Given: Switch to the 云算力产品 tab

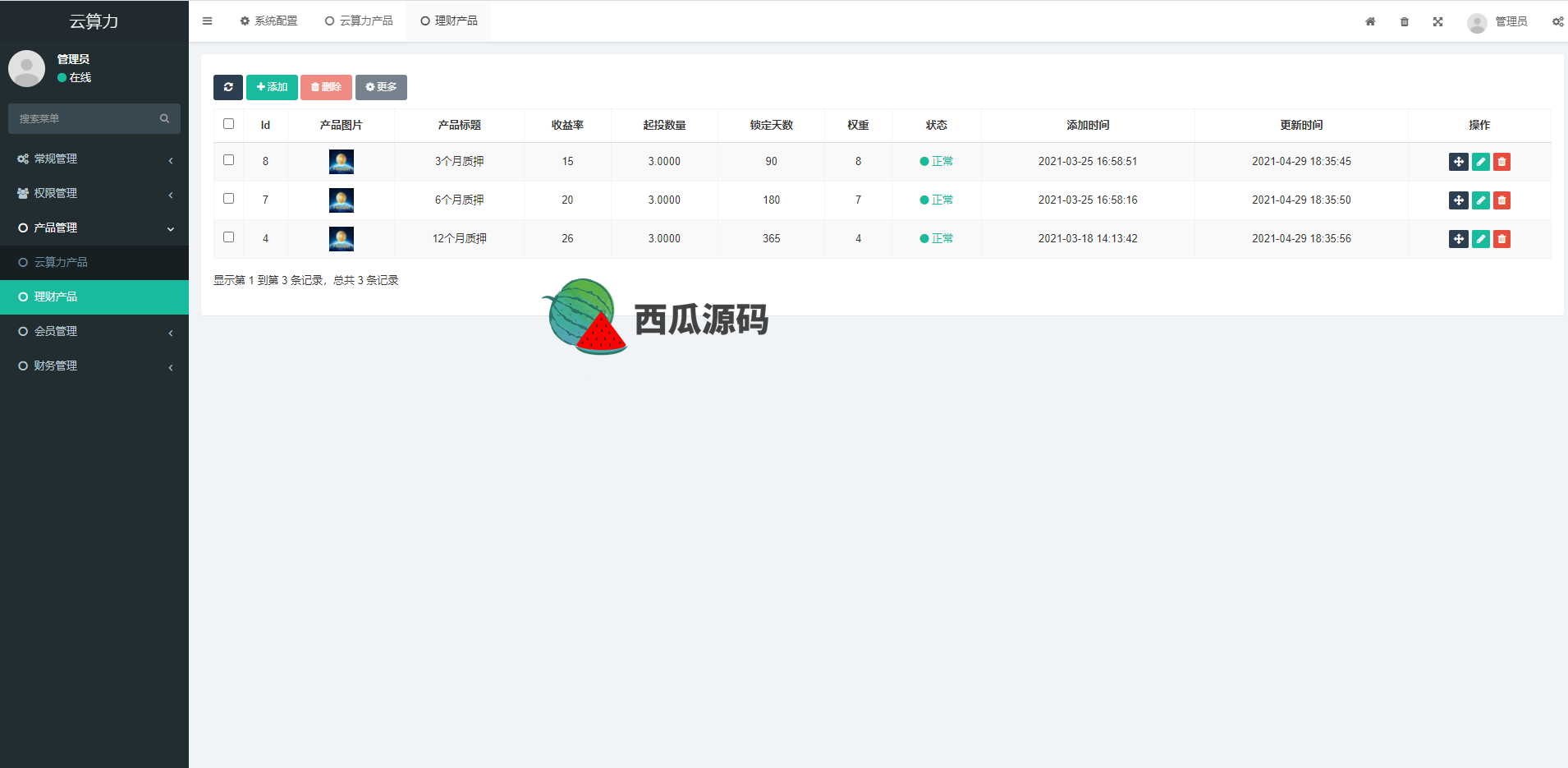Looking at the screenshot, I should tap(359, 21).
